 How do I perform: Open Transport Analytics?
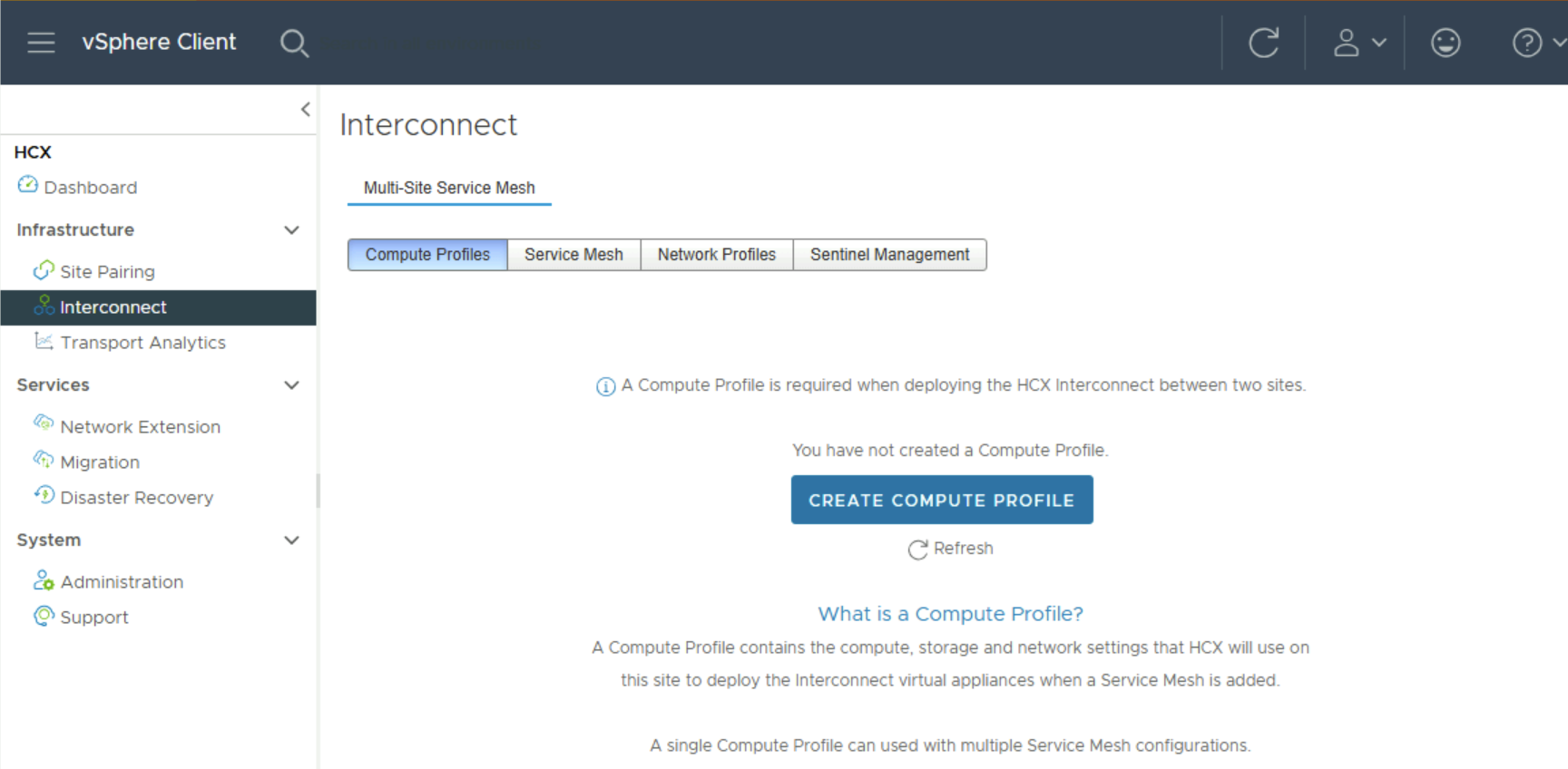142,343
